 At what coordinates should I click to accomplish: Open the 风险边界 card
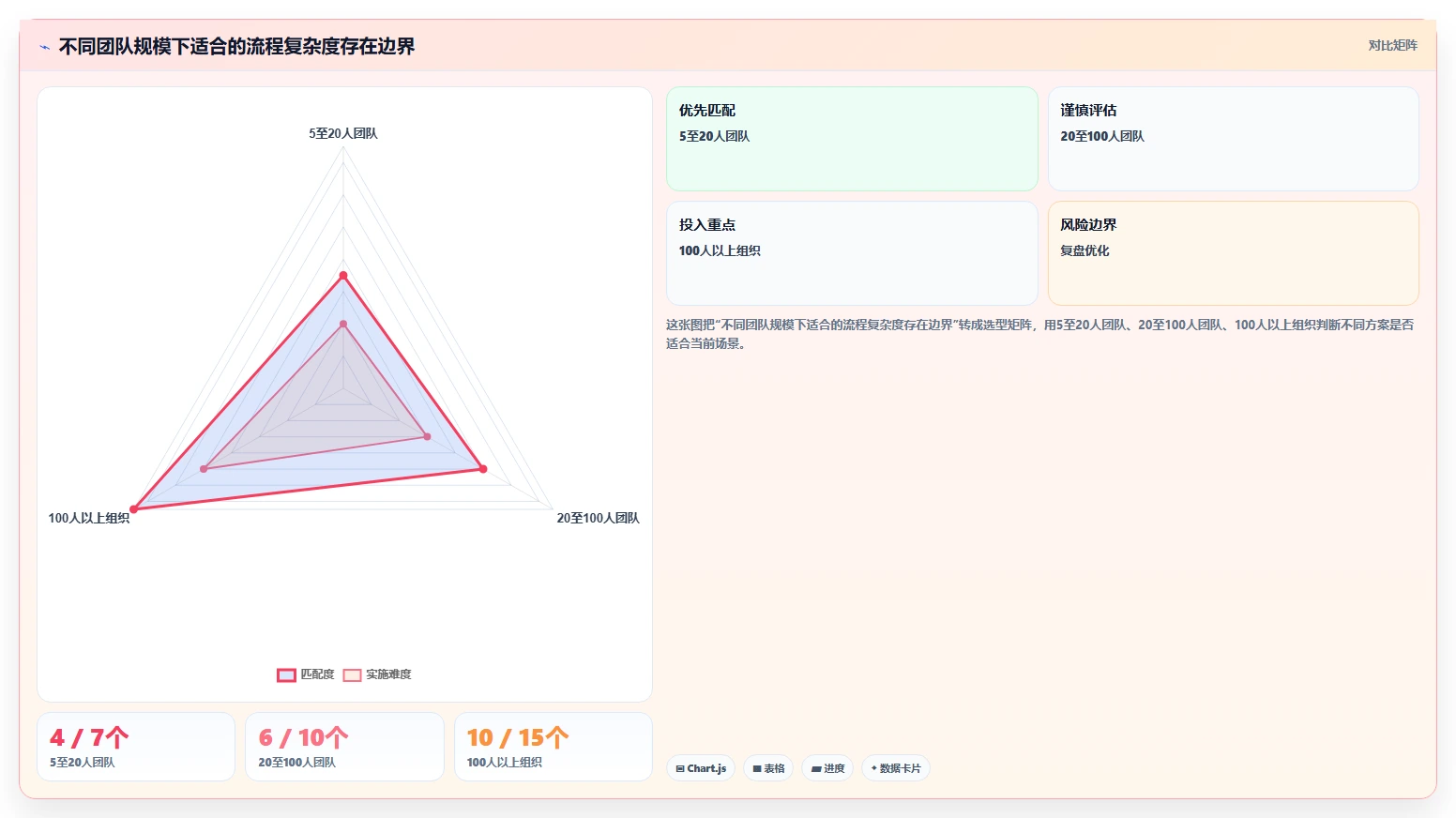tap(1233, 253)
